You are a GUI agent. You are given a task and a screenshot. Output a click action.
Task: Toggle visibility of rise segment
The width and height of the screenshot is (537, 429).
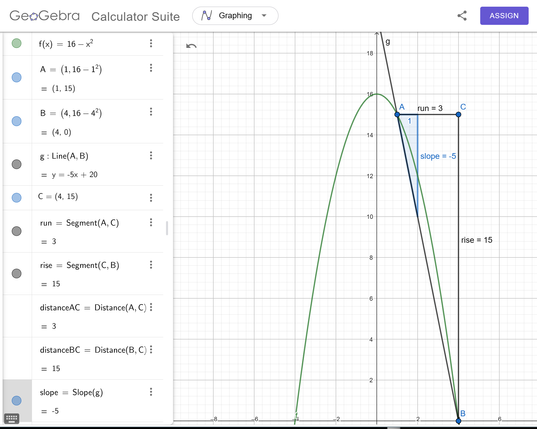click(16, 274)
